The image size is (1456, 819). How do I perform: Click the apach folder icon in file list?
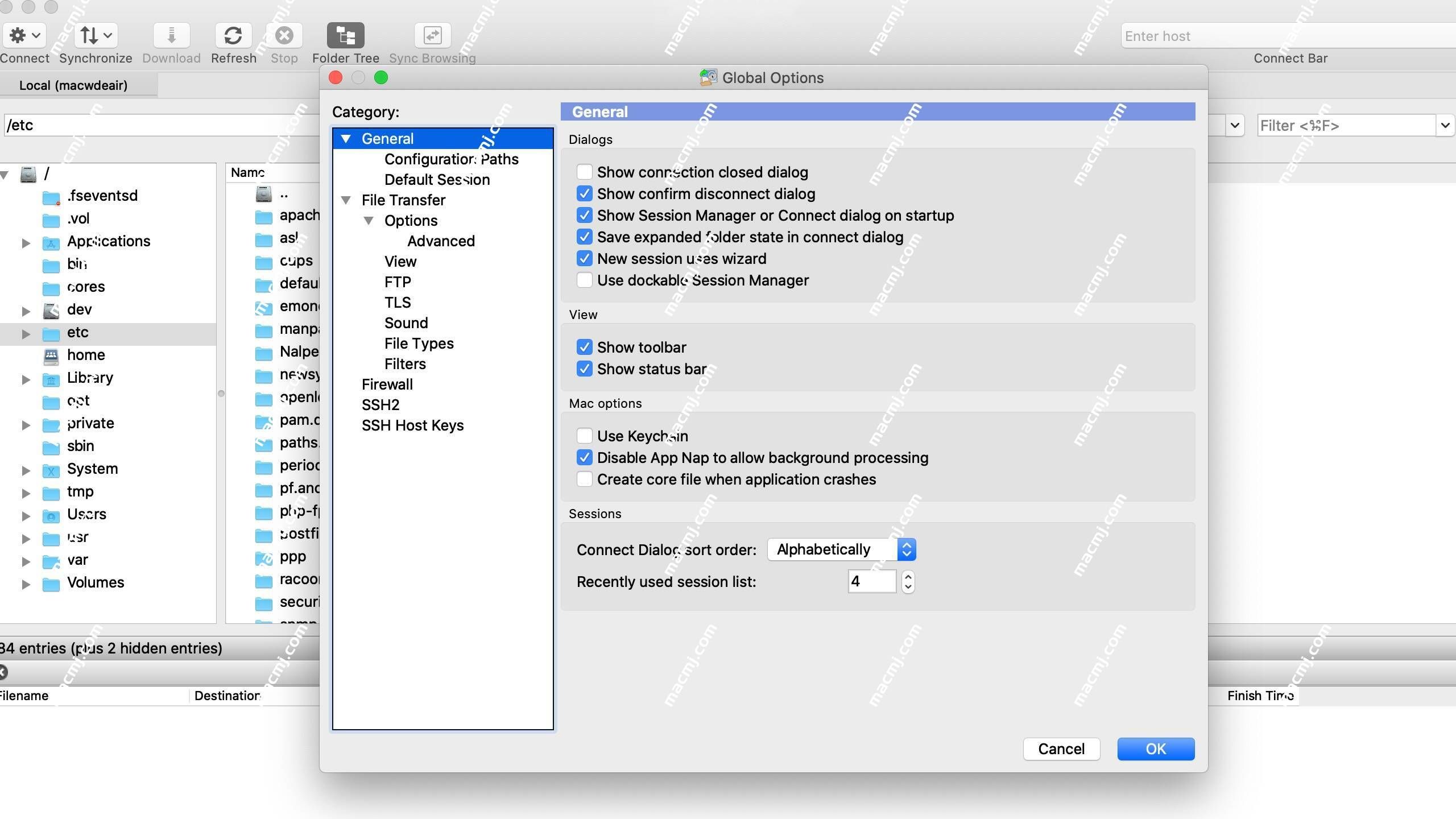coord(264,216)
